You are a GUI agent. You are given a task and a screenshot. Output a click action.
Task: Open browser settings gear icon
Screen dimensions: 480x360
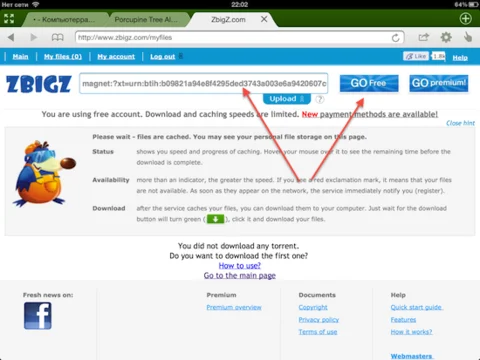coord(446,37)
